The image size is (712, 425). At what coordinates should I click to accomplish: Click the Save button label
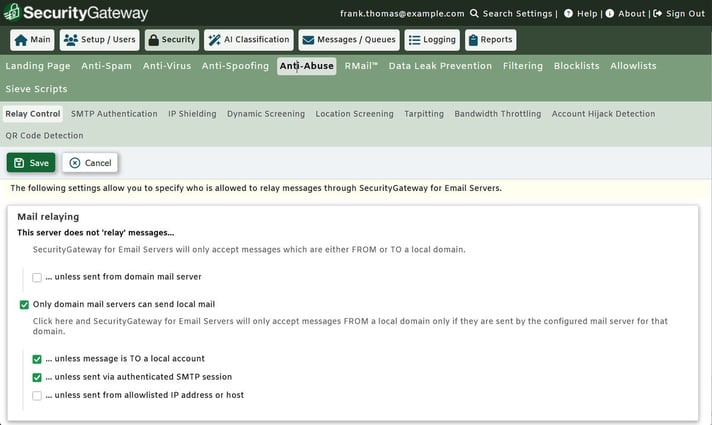point(39,163)
